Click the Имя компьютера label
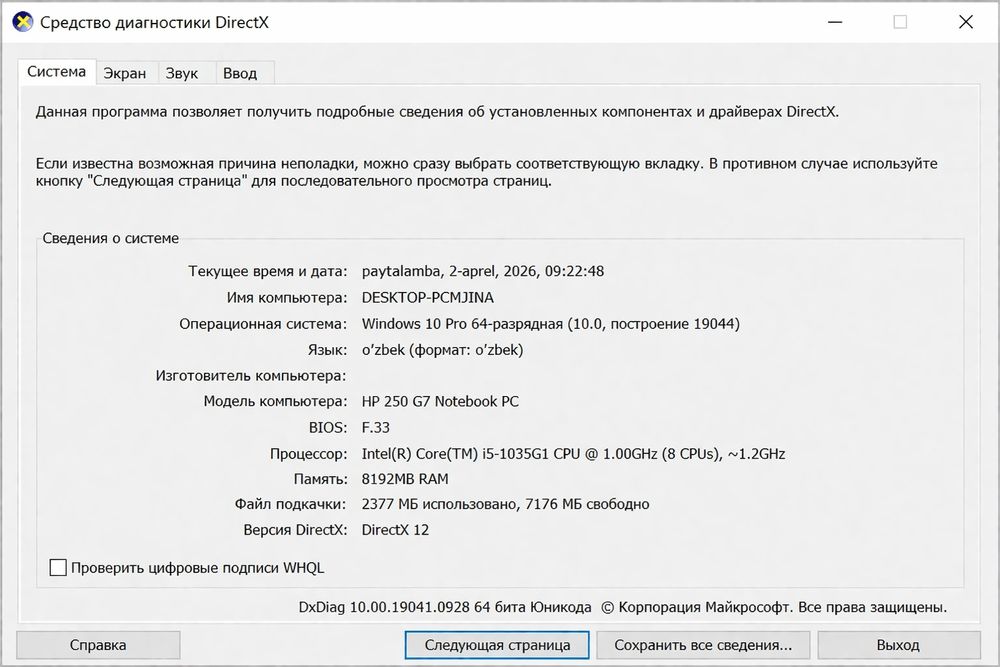Screen dimensions: 1000x667 coord(286,297)
